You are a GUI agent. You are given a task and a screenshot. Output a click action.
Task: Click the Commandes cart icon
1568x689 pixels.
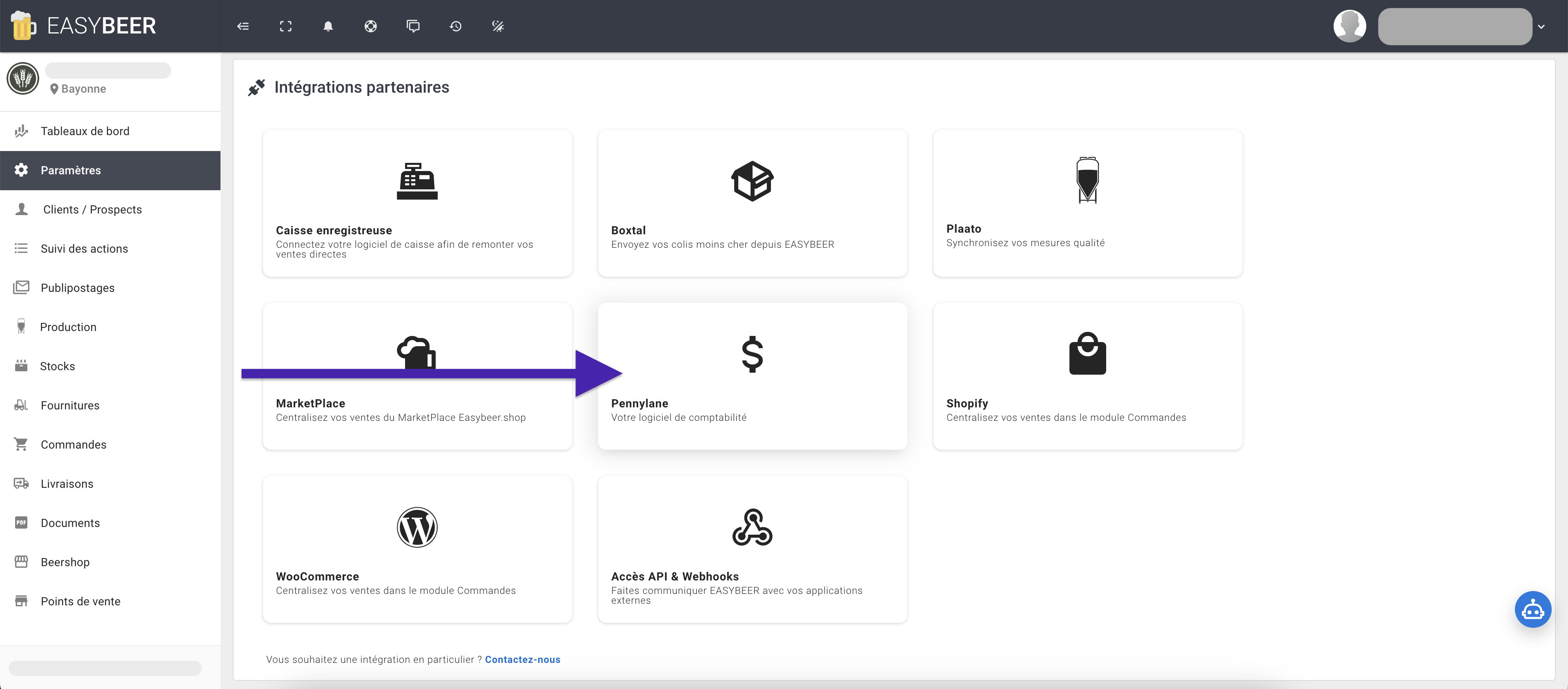click(x=21, y=445)
